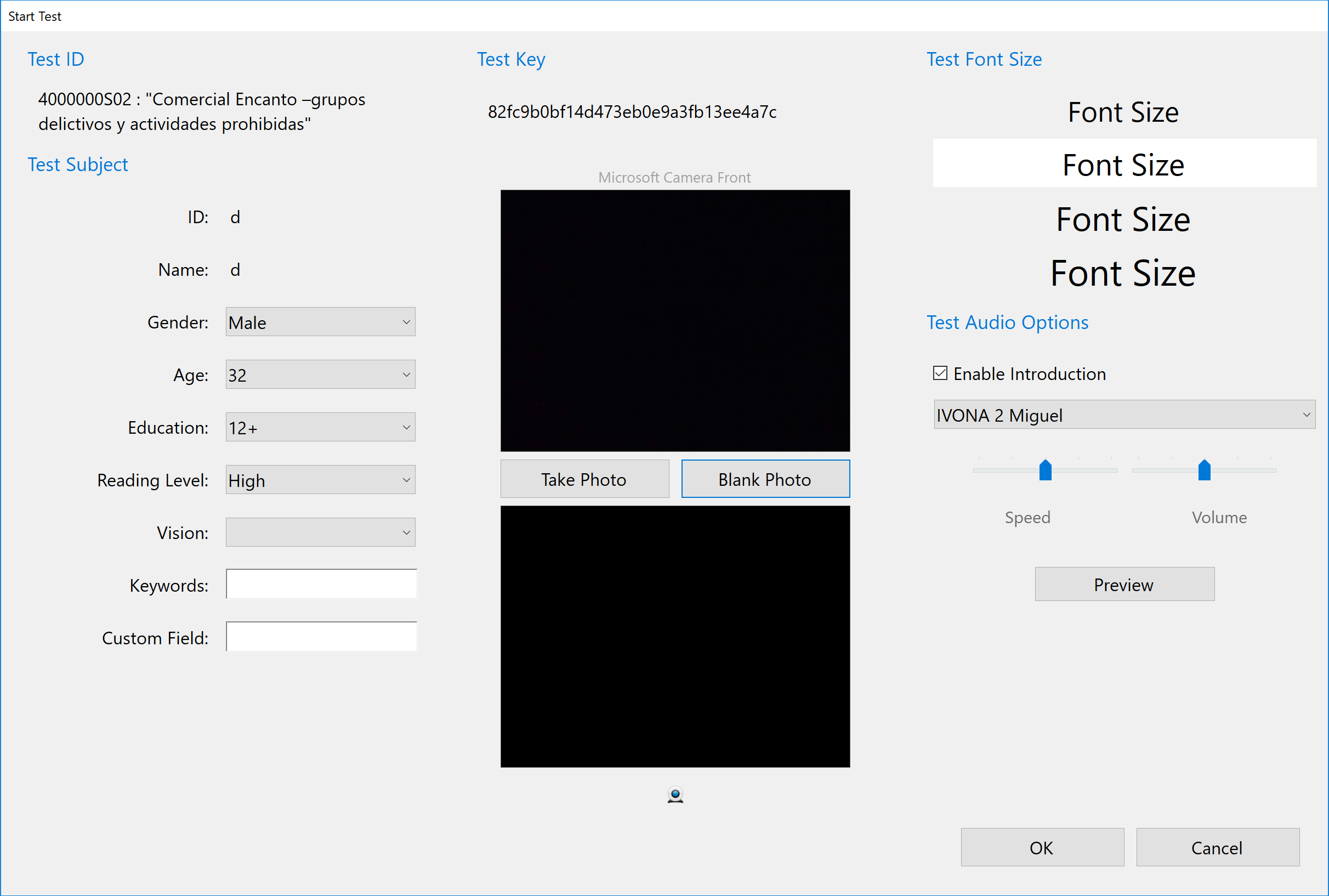1329x896 pixels.
Task: Select the largest Font Size option
Action: [x=1123, y=273]
